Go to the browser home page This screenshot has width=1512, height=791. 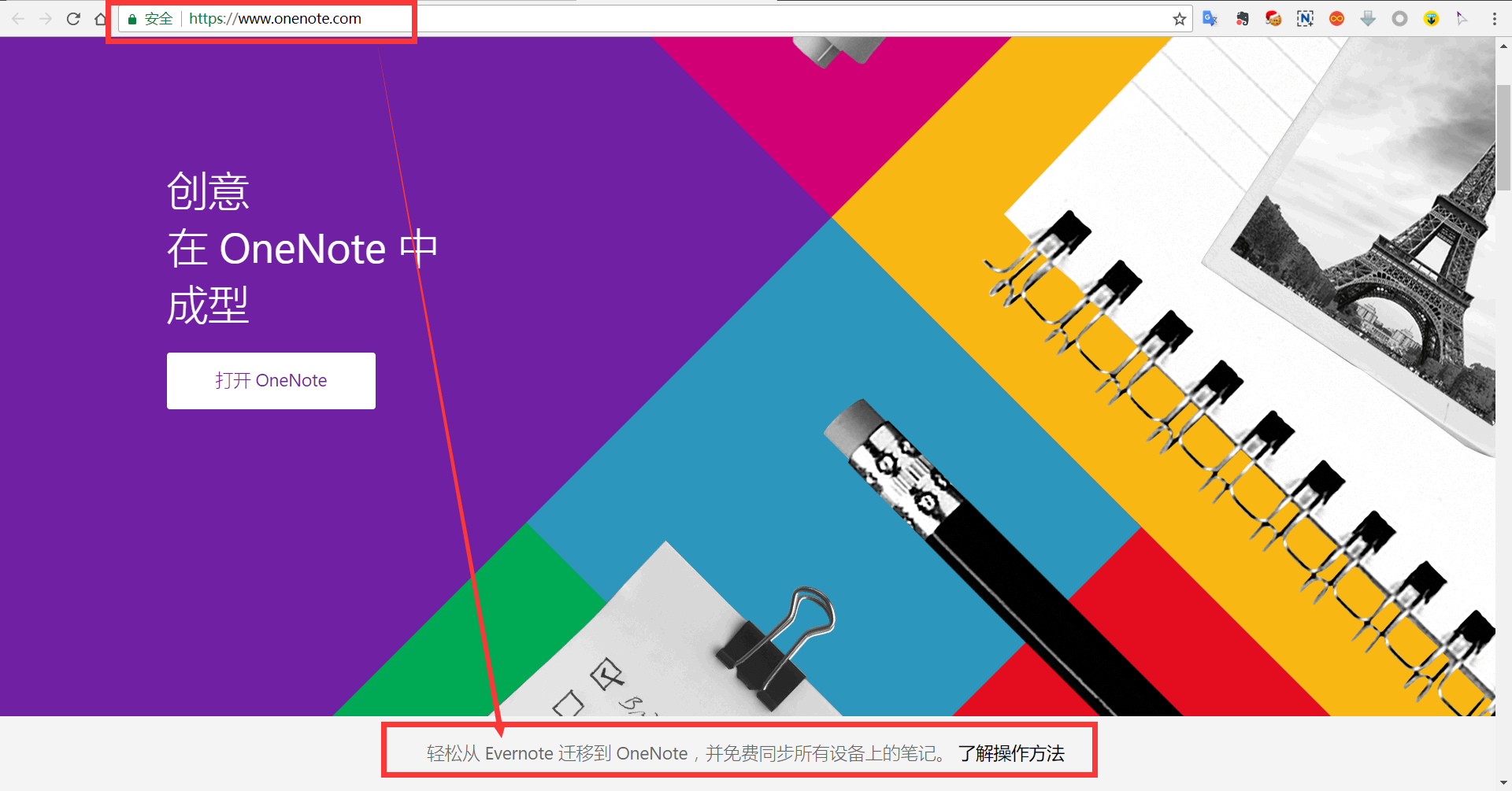click(x=101, y=19)
